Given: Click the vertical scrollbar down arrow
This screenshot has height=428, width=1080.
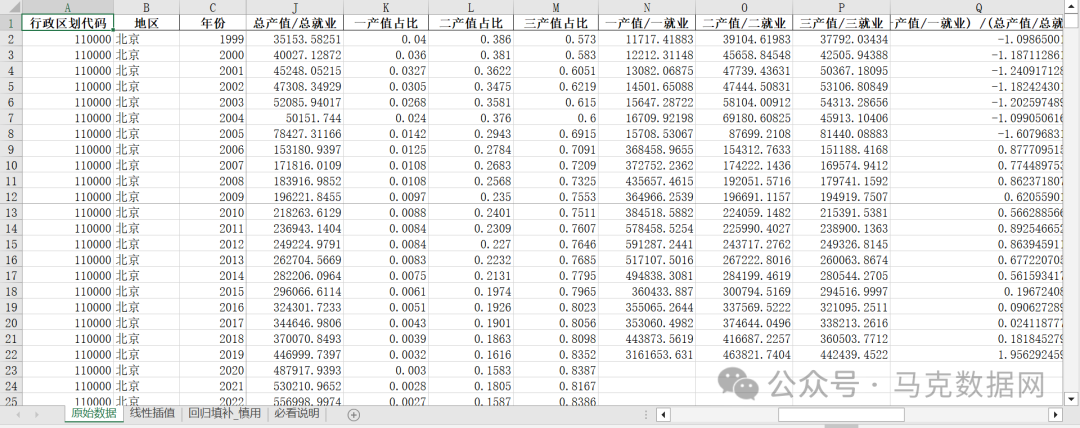Looking at the screenshot, I should (x=1071, y=398).
